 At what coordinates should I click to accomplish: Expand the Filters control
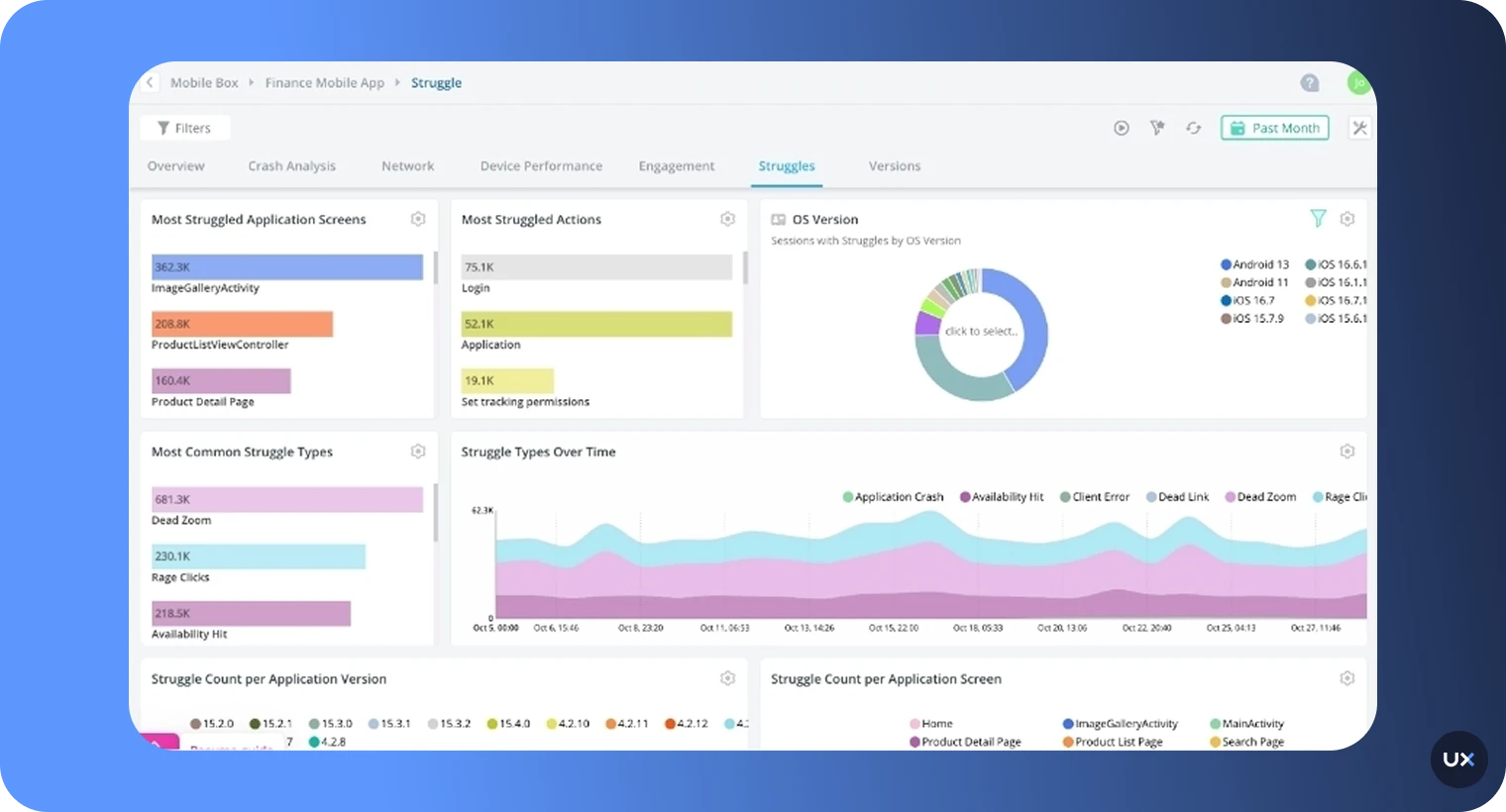pyautogui.click(x=184, y=128)
